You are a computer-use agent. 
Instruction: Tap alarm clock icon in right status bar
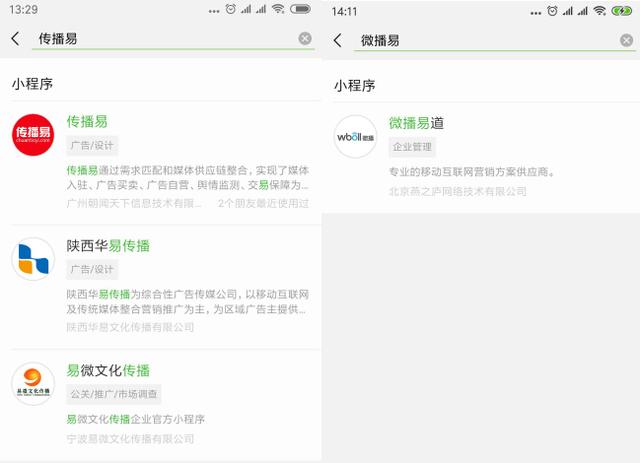click(552, 11)
